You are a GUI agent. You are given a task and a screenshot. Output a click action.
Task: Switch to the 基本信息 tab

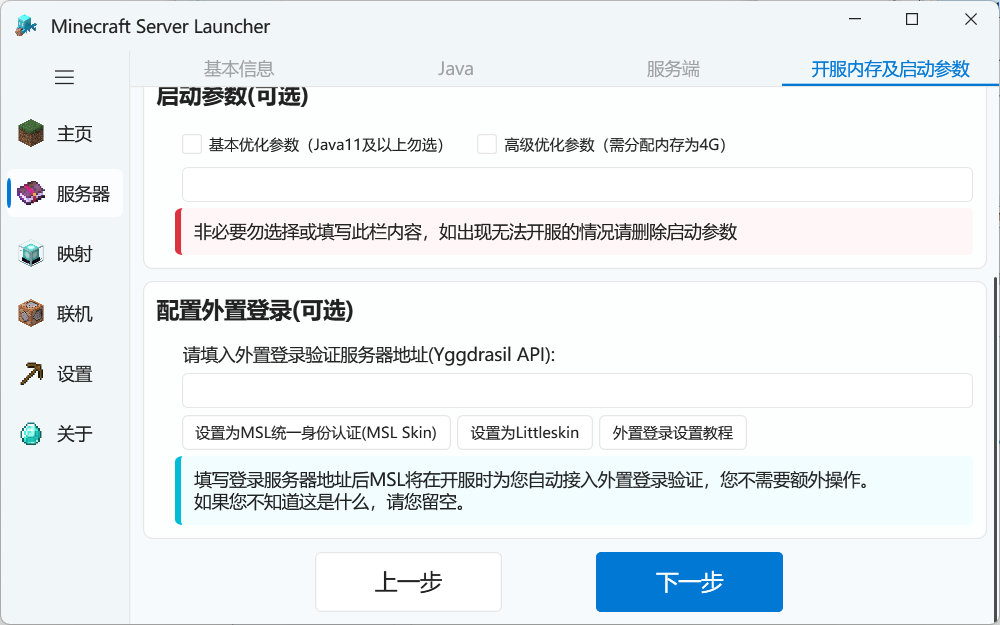(239, 69)
